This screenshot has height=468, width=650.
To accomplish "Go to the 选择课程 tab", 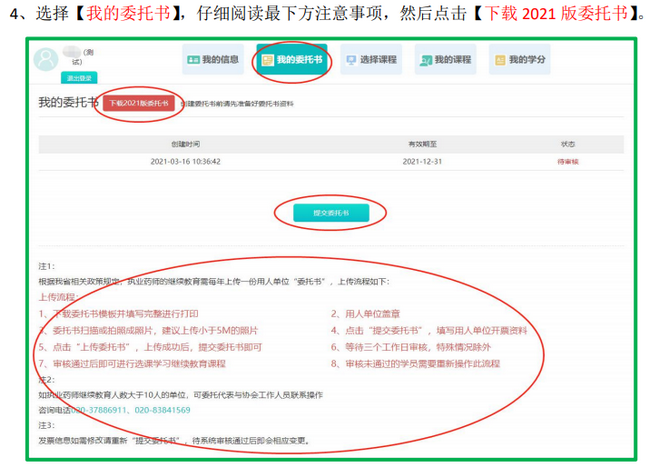I will [x=370, y=60].
